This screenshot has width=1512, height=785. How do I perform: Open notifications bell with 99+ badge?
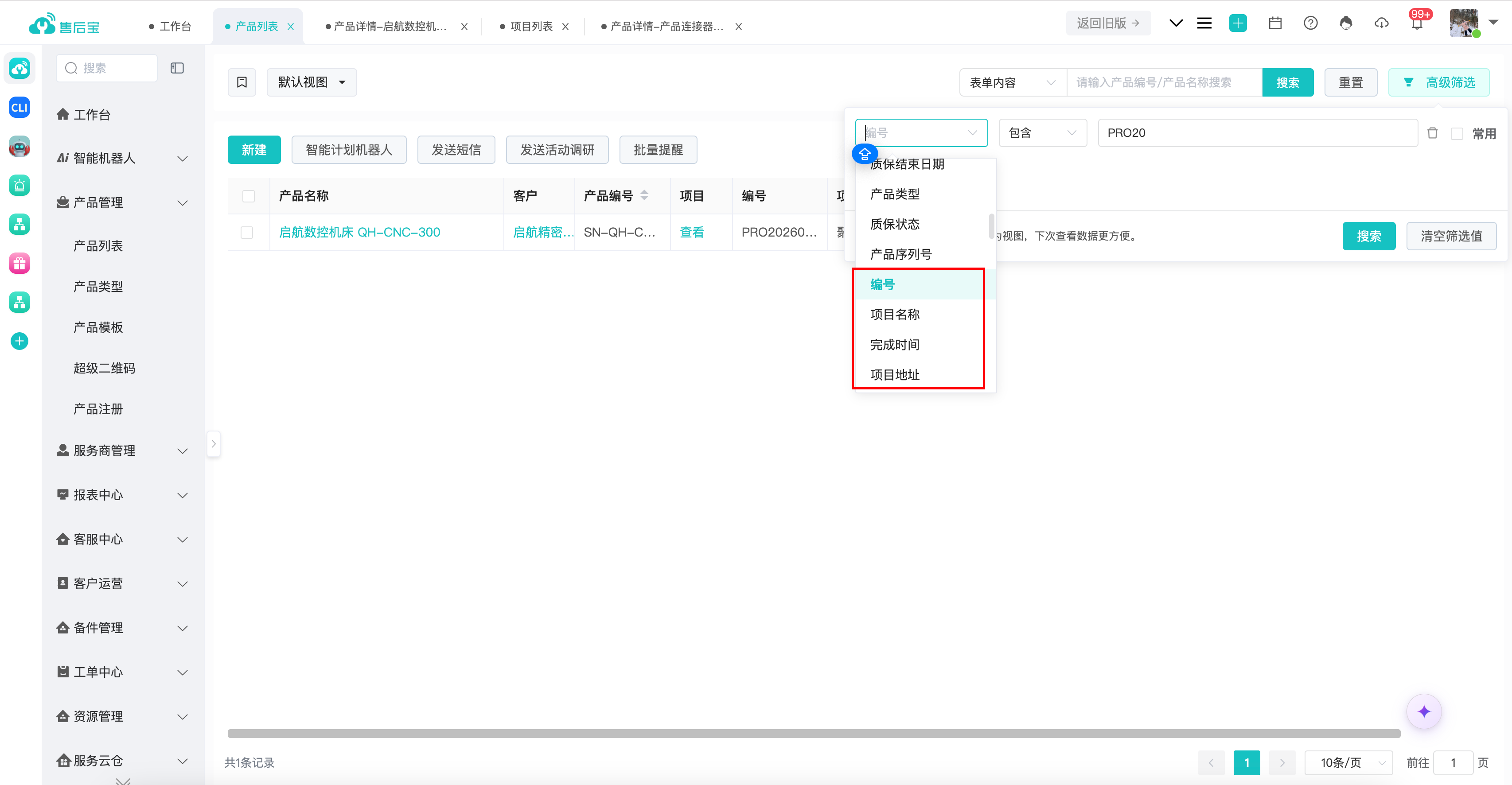click(1417, 23)
